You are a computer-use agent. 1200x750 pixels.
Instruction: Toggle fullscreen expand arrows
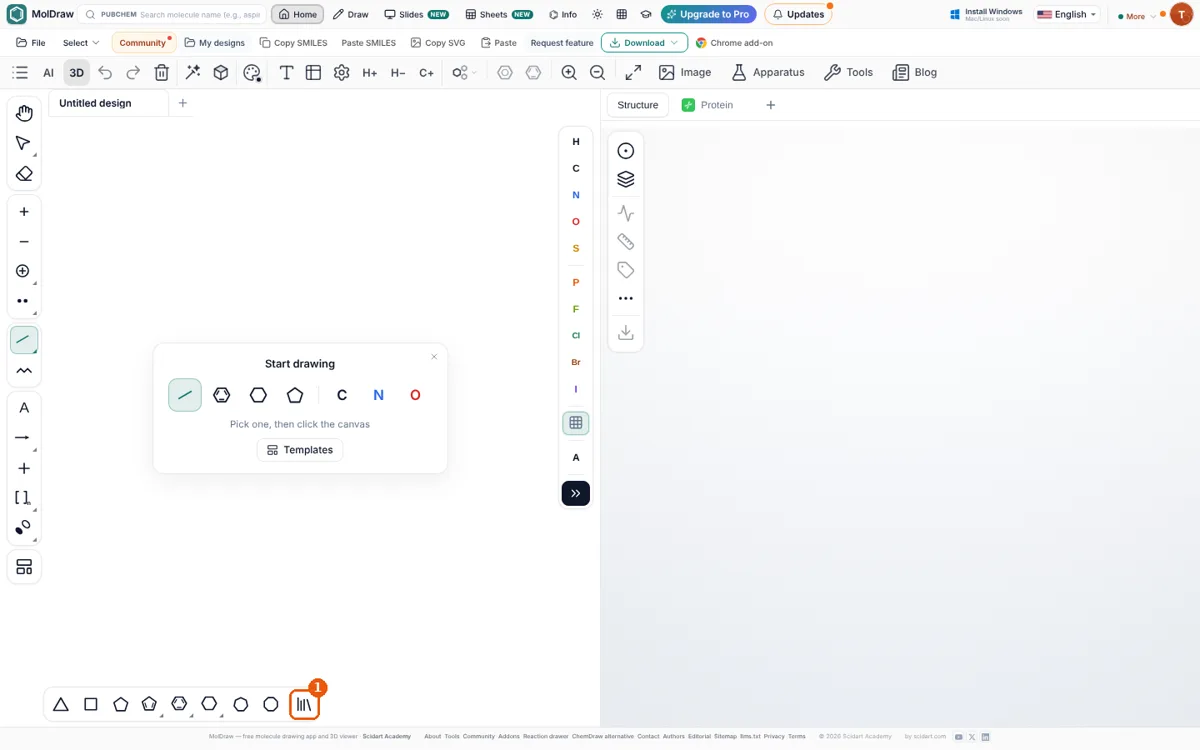pyautogui.click(x=633, y=73)
